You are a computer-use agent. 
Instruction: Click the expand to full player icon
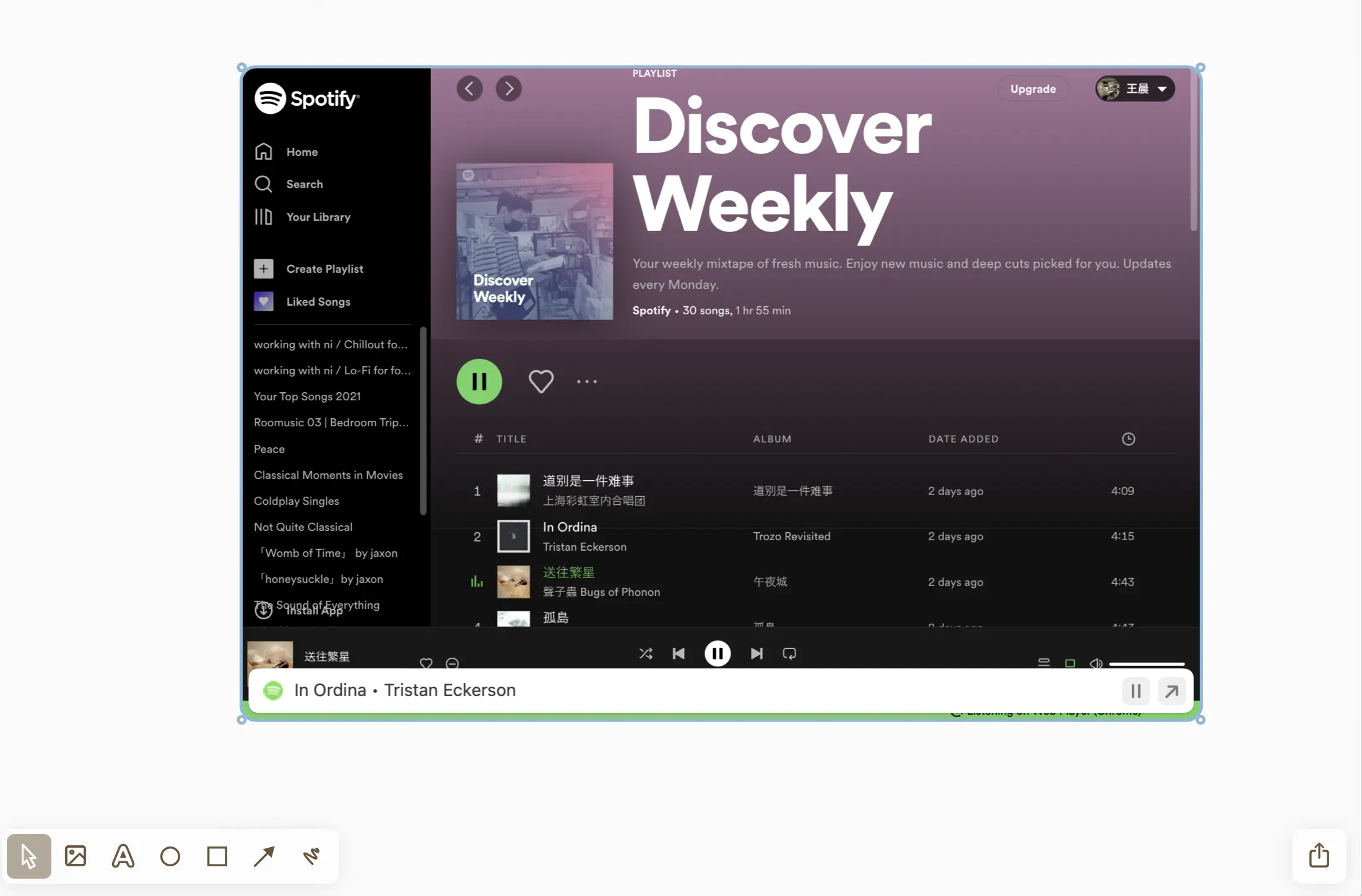click(x=1170, y=689)
